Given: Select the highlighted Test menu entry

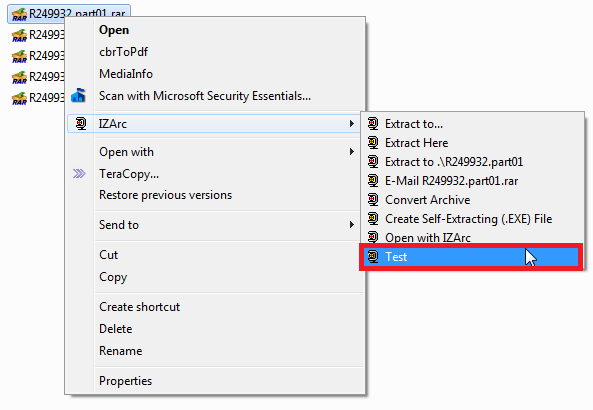Looking at the screenshot, I should click(471, 257).
